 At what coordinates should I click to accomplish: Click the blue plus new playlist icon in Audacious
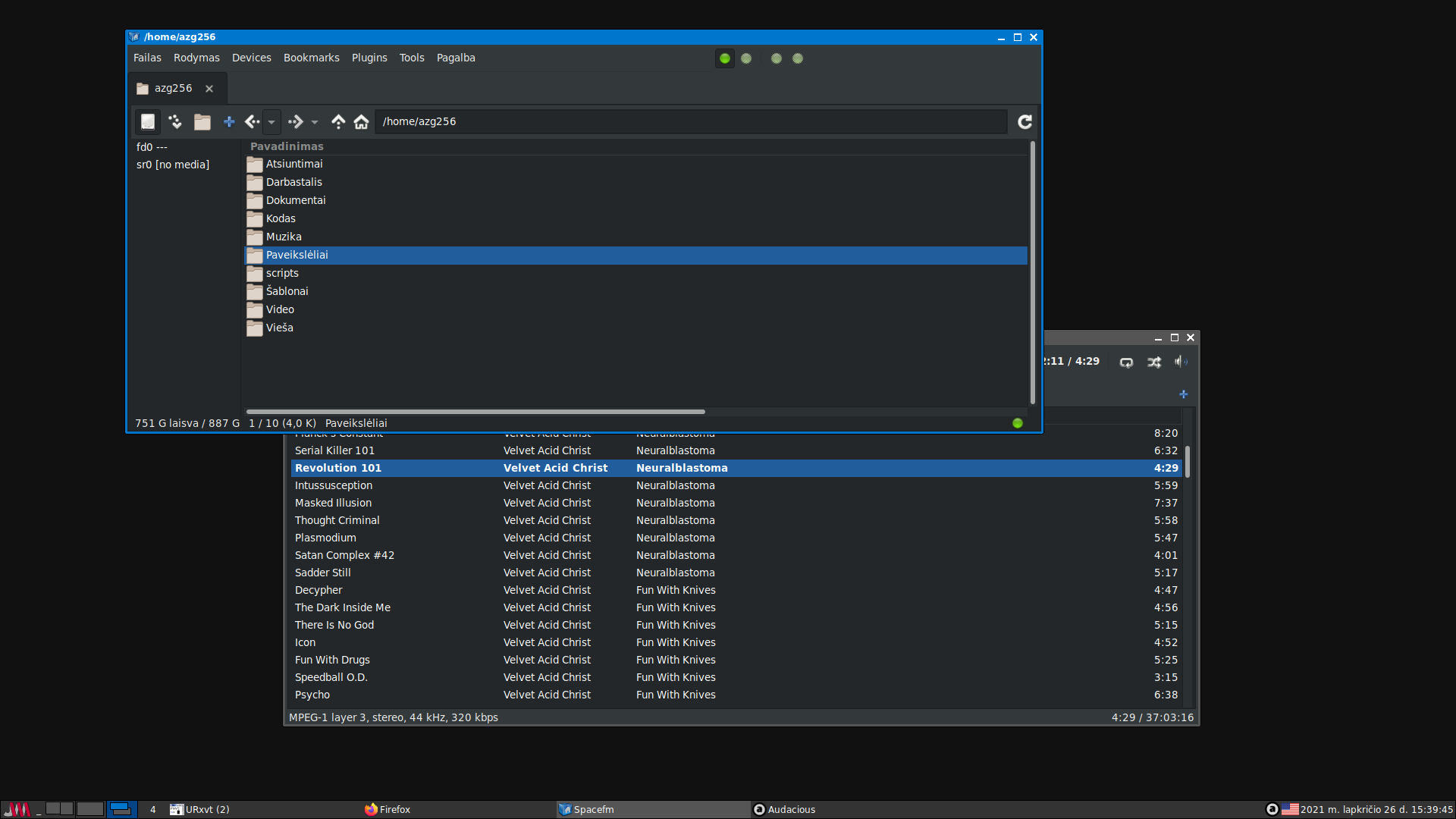point(1183,394)
